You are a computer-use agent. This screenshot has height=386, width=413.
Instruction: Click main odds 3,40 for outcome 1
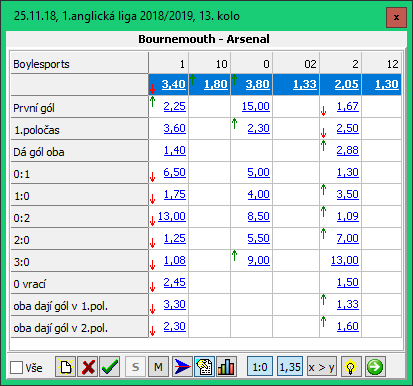click(173, 84)
